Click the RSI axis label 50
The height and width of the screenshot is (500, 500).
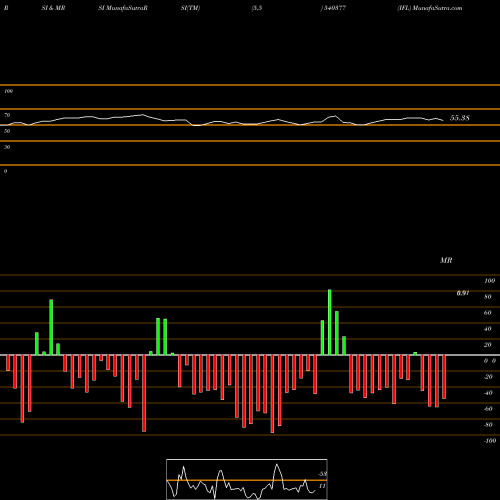[7, 131]
